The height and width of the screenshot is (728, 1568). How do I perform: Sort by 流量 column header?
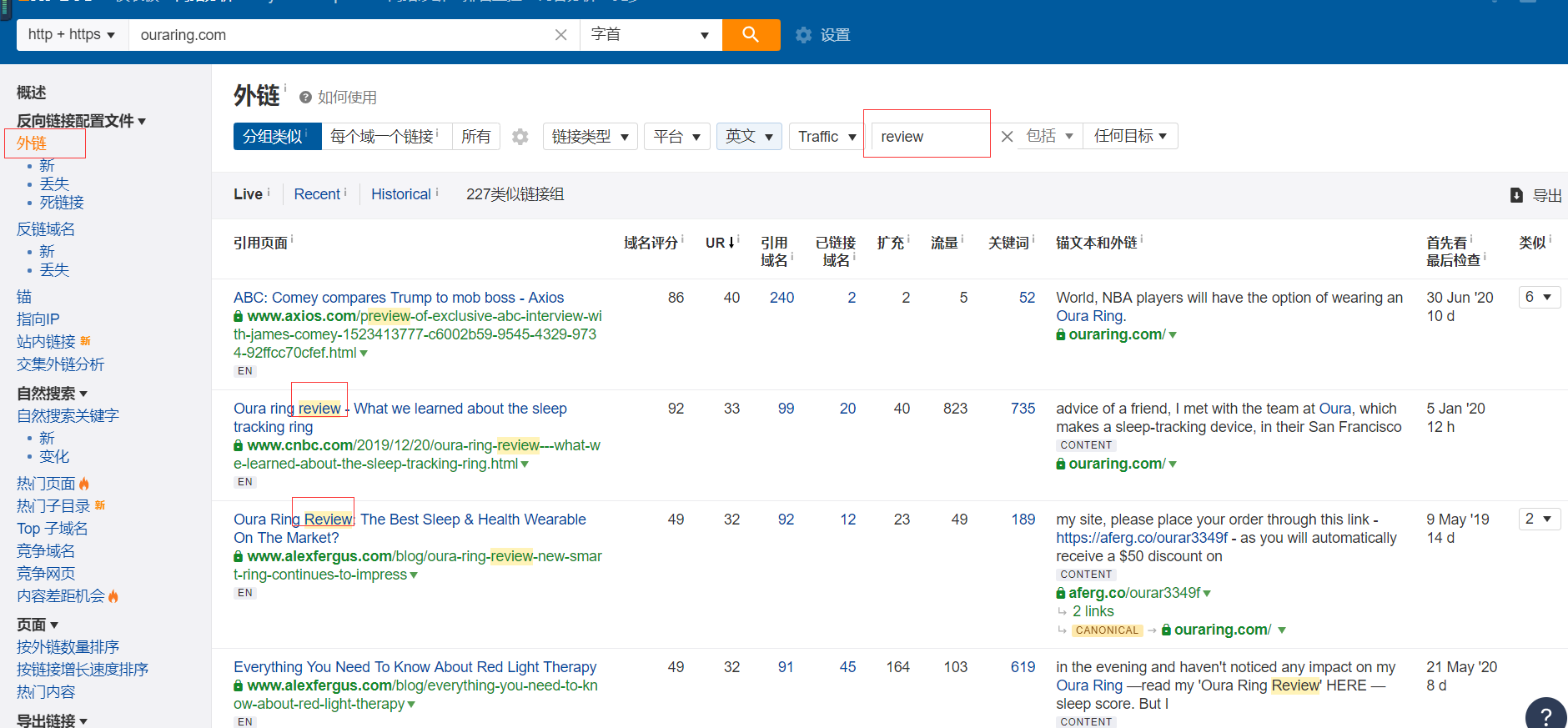click(x=945, y=243)
